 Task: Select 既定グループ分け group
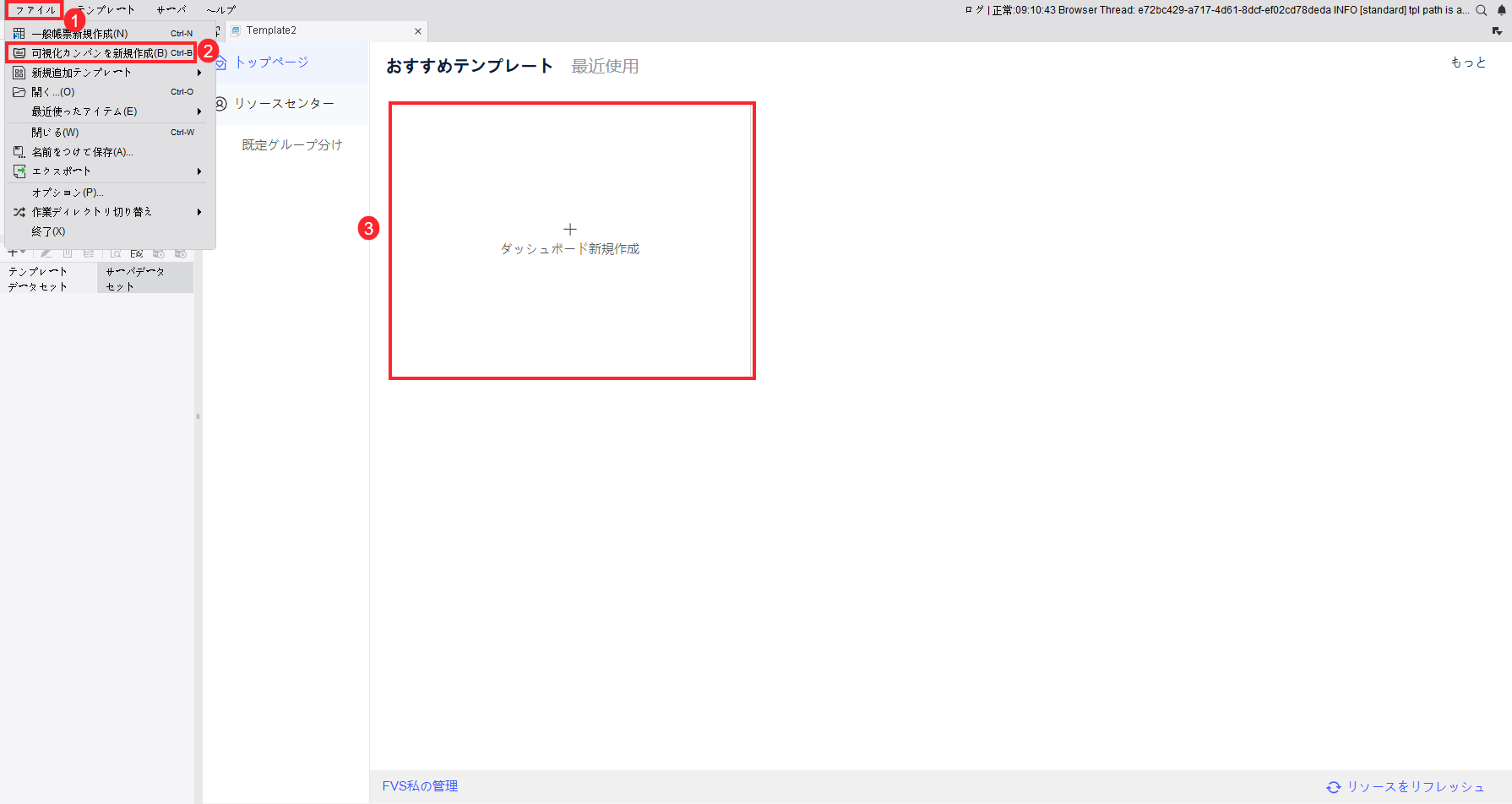[x=292, y=145]
